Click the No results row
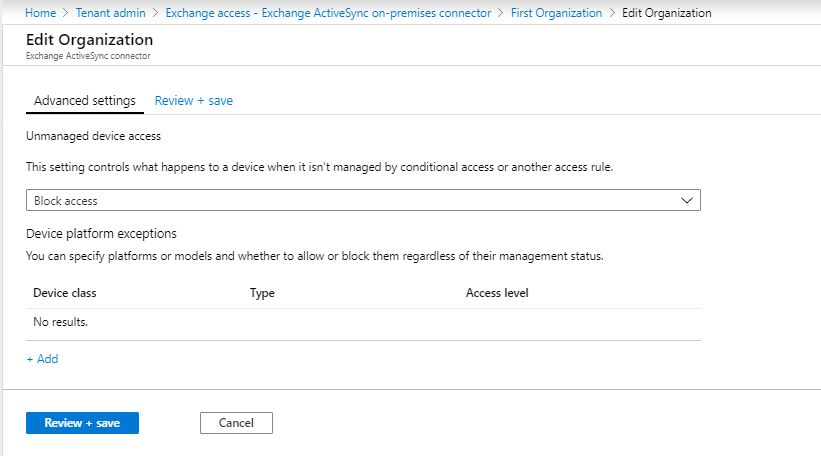 (61, 322)
